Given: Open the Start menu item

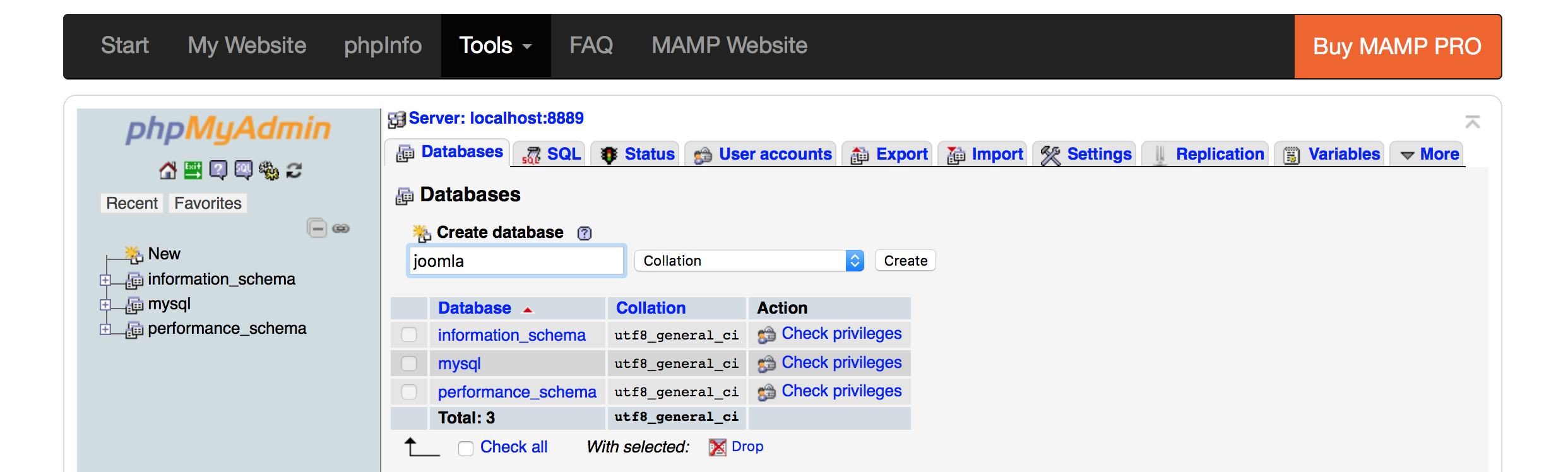Looking at the screenshot, I should pyautogui.click(x=125, y=45).
